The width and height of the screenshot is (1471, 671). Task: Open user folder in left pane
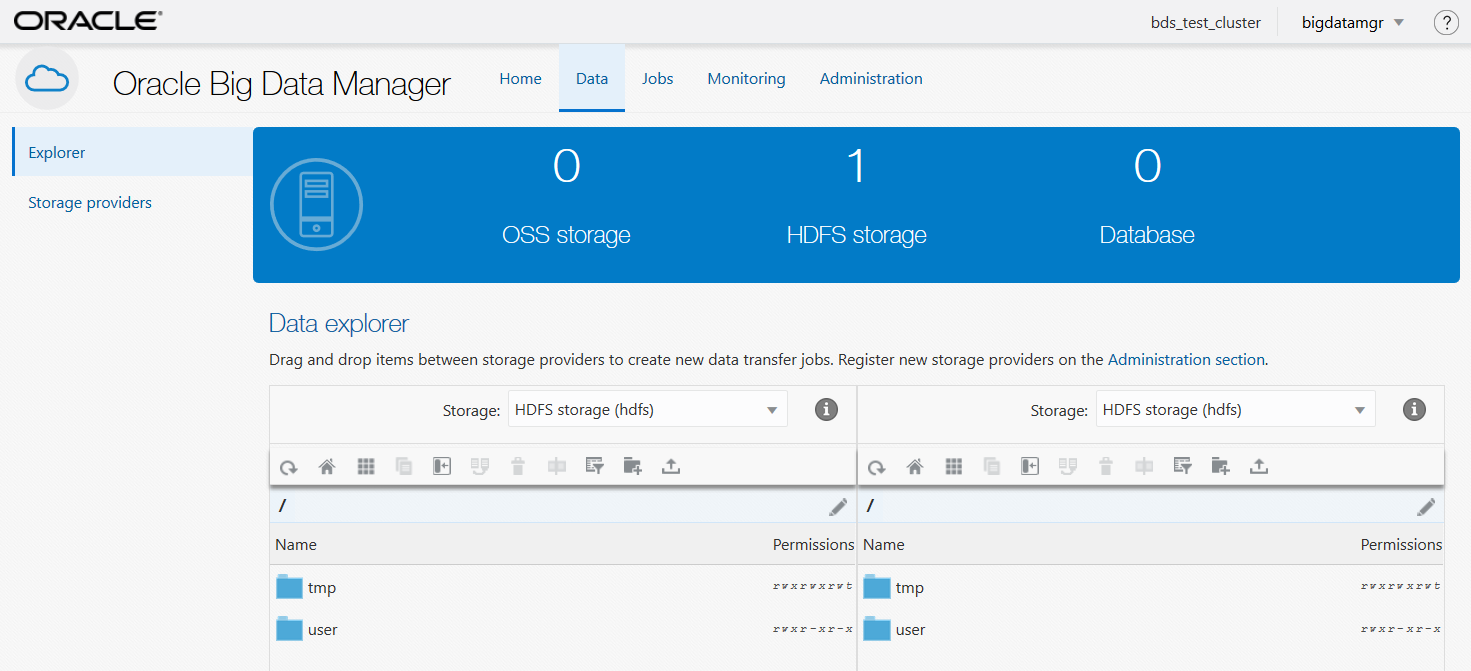click(307, 629)
